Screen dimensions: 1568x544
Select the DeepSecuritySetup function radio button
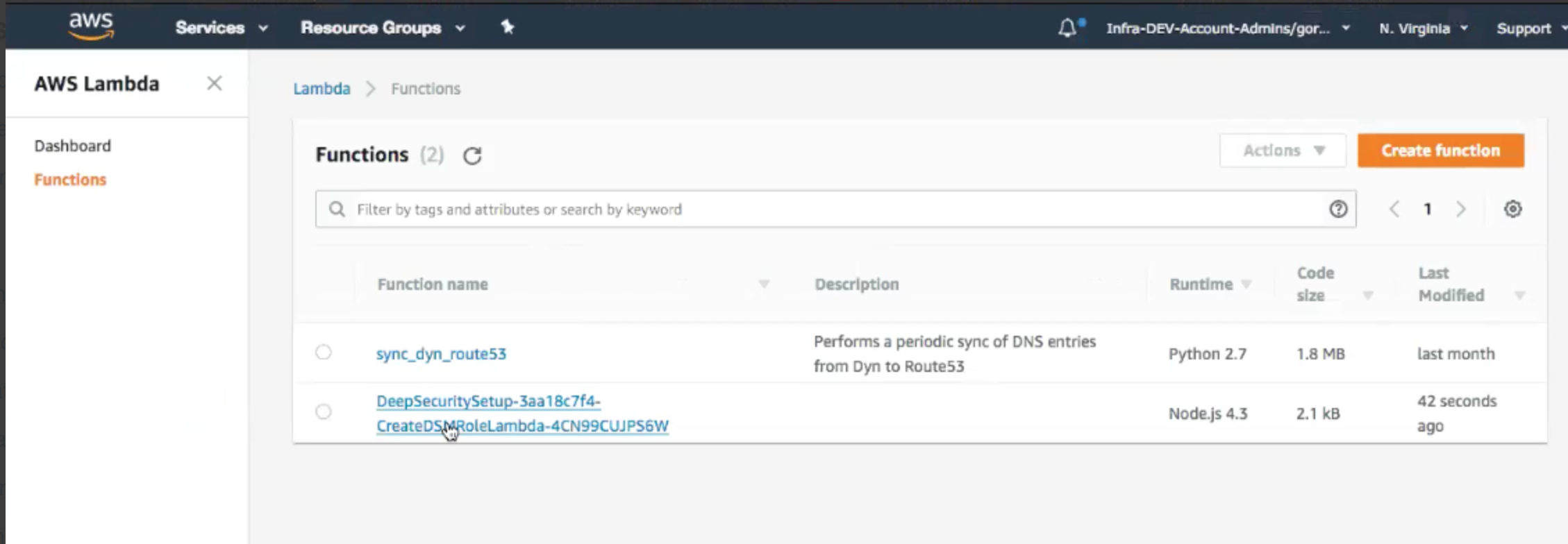tap(324, 412)
